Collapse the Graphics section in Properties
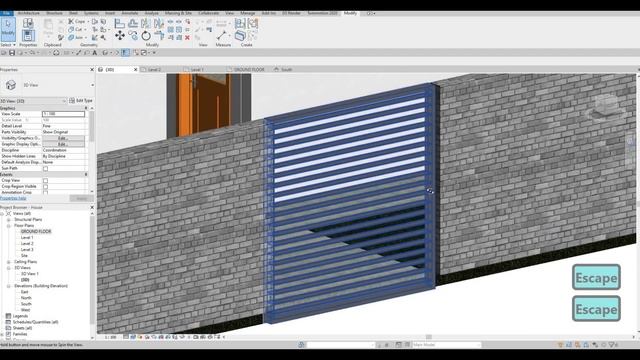Image resolution: width=640 pixels, height=360 pixels. tap(86, 108)
